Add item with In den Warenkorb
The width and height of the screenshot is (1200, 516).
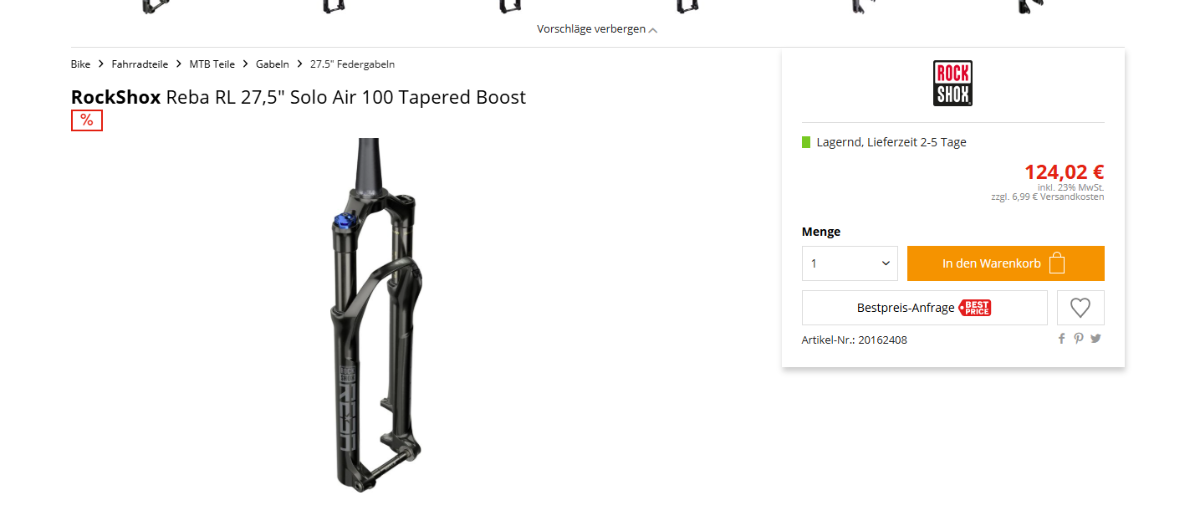(1006, 263)
